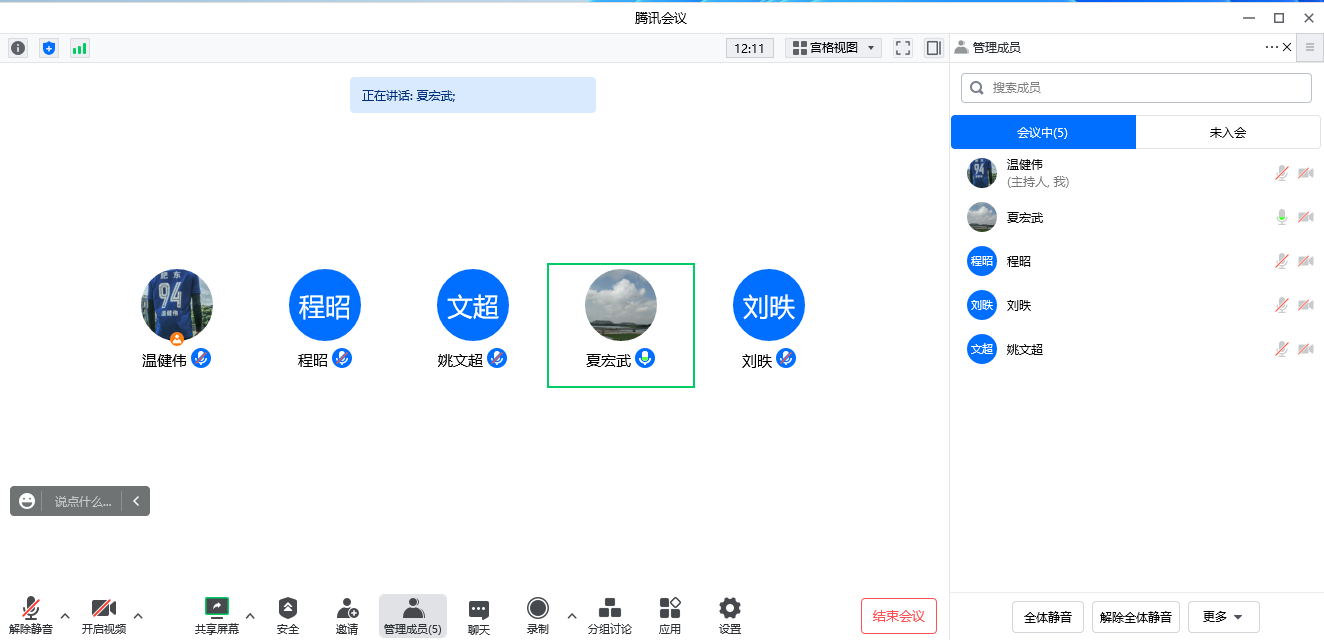Image resolution: width=1324 pixels, height=640 pixels.
Task: Open the meeting info icon
Action: [18, 48]
